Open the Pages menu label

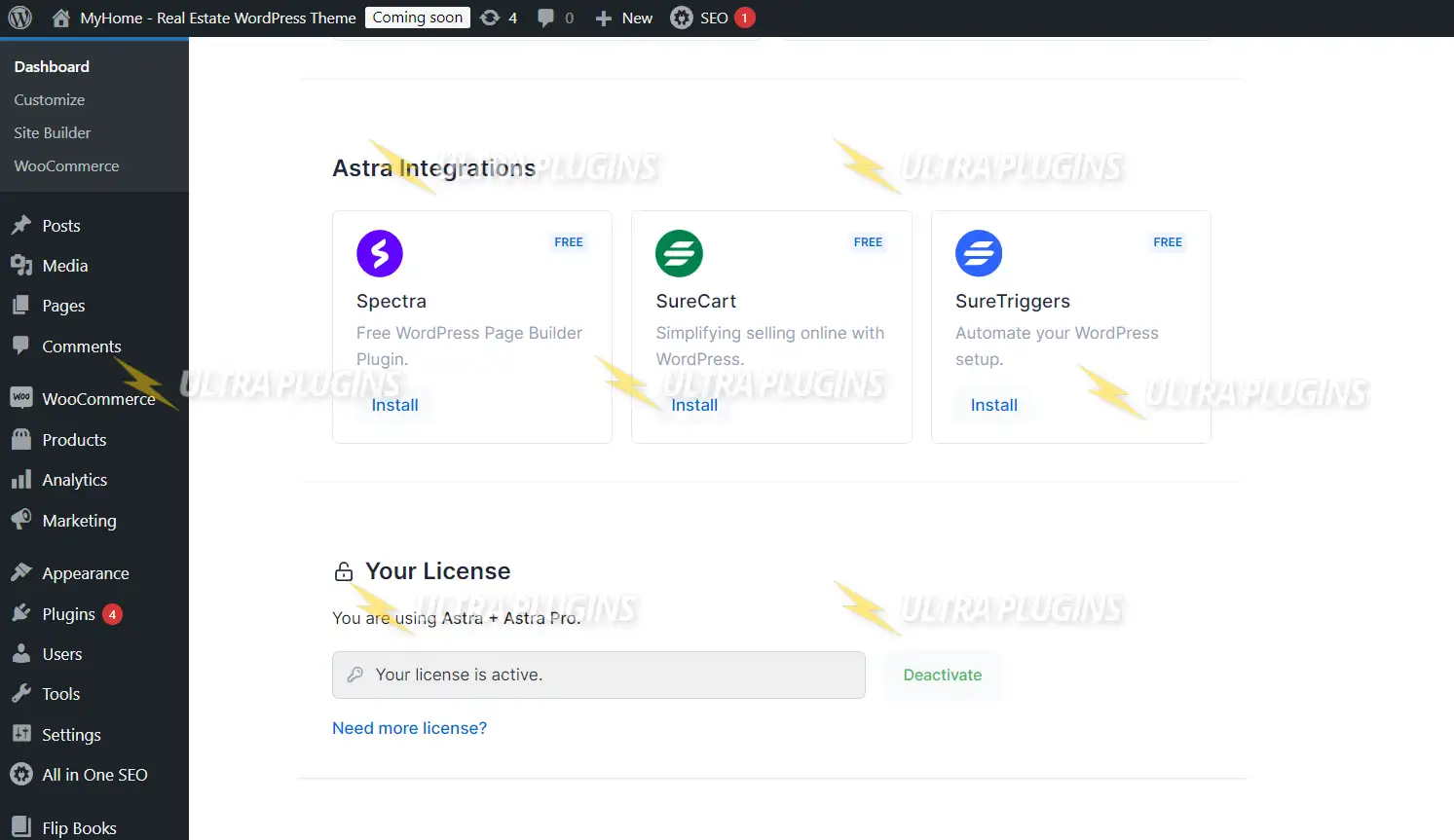(63, 306)
